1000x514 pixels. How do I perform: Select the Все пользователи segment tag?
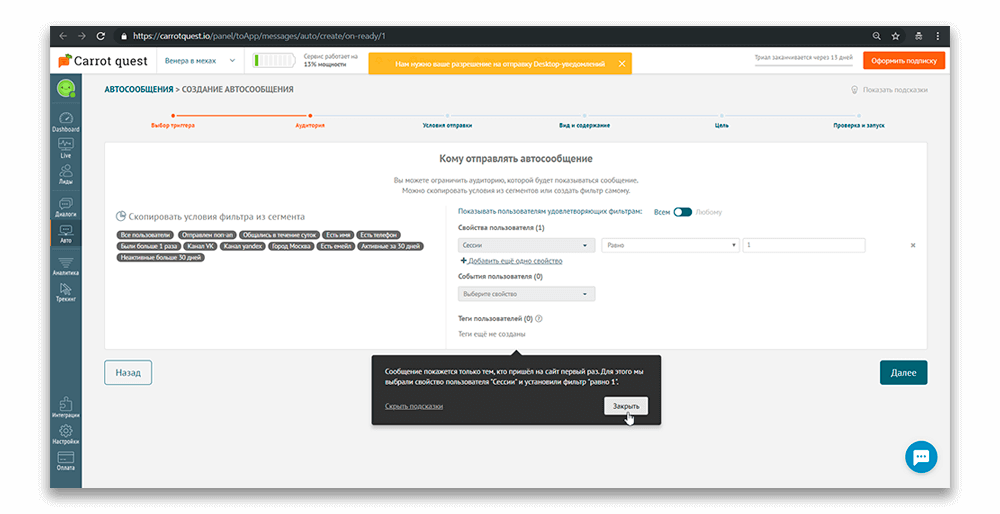(145, 235)
